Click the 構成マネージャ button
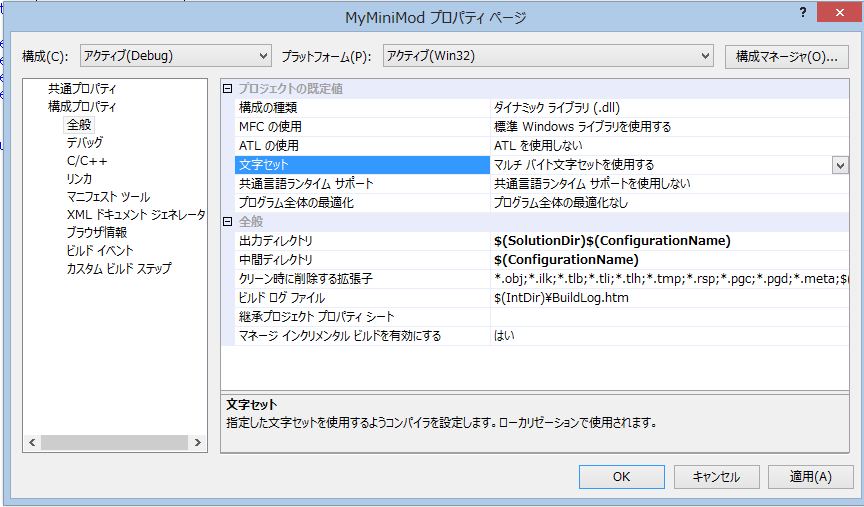The image size is (864, 507). (786, 56)
